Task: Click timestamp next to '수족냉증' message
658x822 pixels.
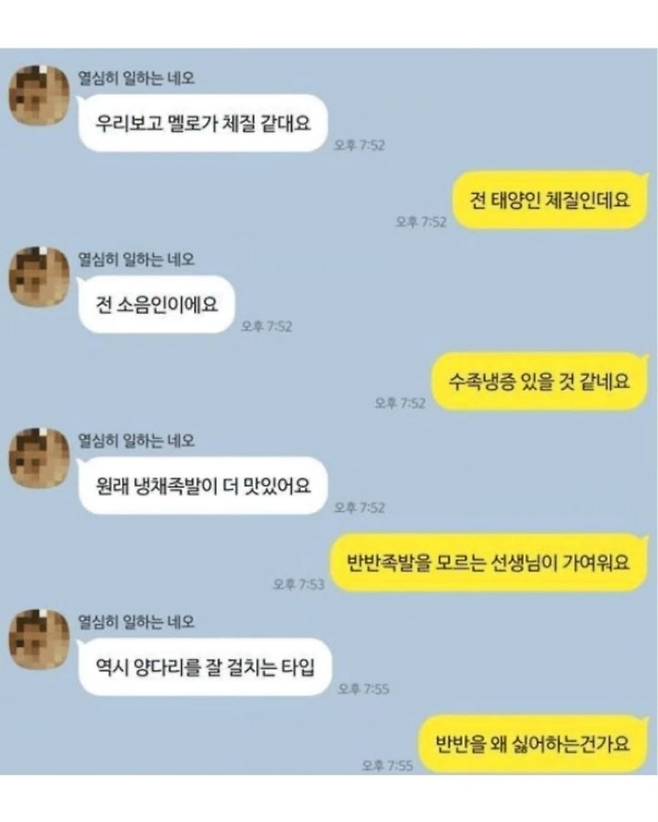Action: (400, 403)
